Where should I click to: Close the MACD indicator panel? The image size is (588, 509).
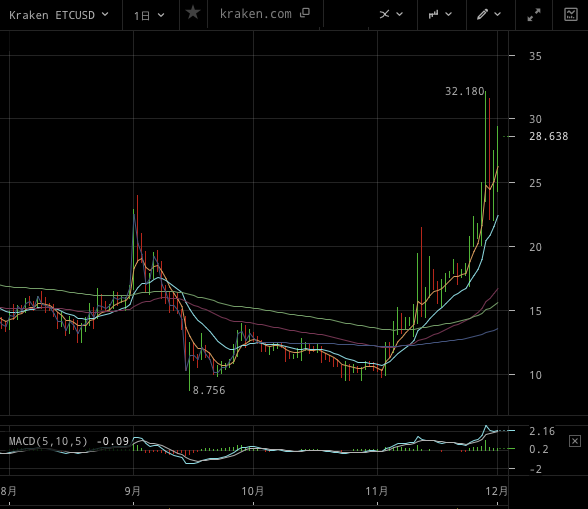point(574,441)
